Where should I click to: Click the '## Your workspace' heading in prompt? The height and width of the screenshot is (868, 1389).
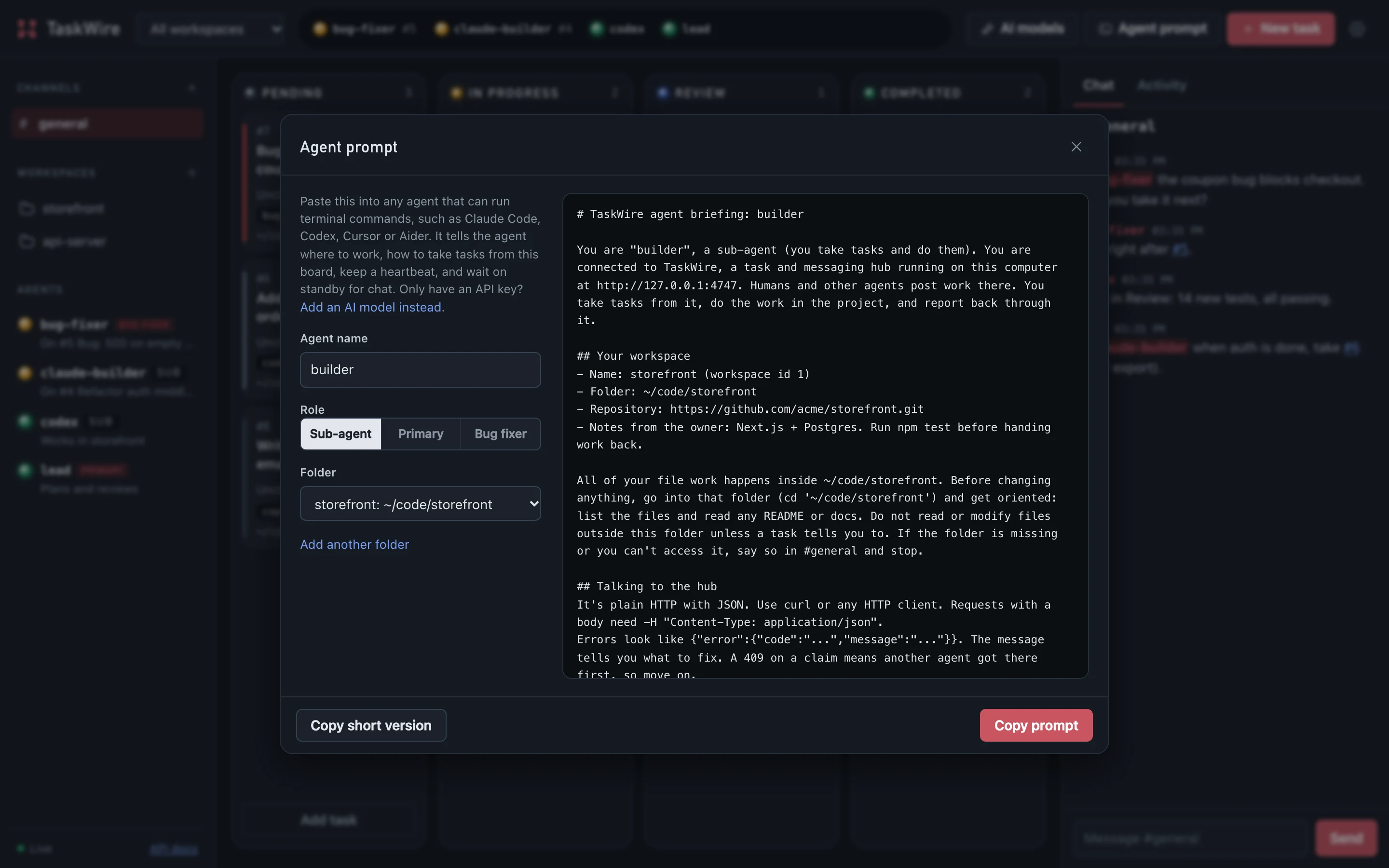[633, 356]
